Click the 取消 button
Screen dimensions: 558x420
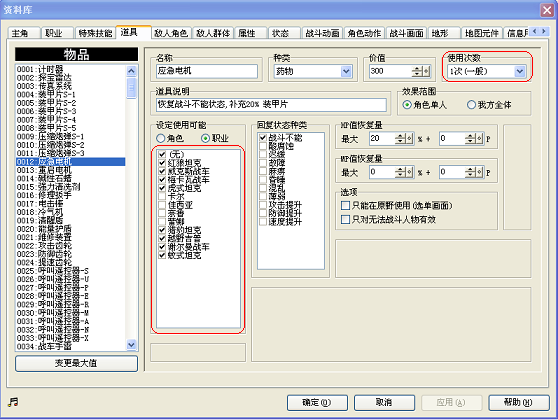384,403
